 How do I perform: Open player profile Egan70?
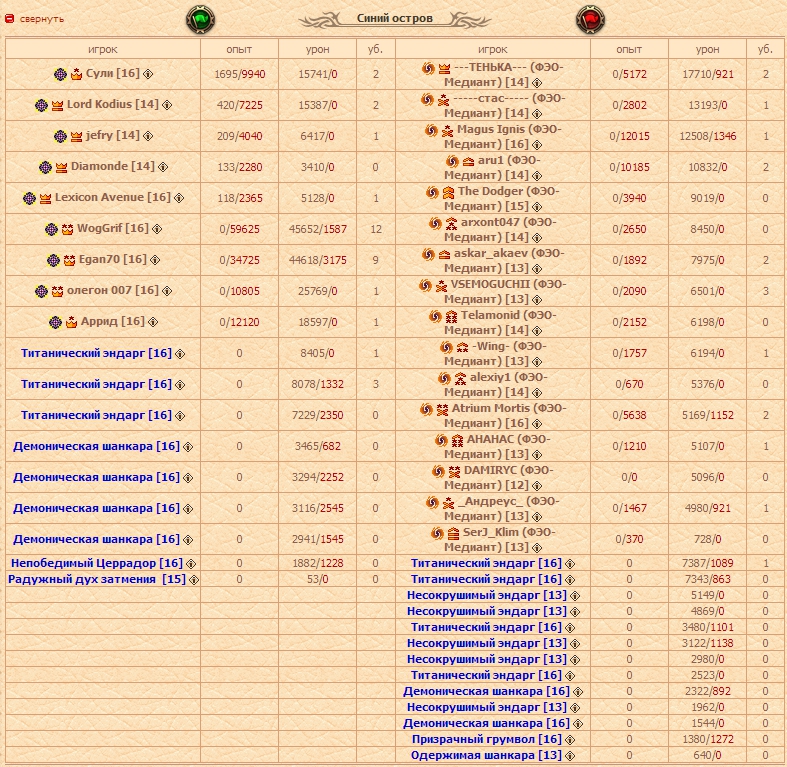pyautogui.click(x=99, y=260)
